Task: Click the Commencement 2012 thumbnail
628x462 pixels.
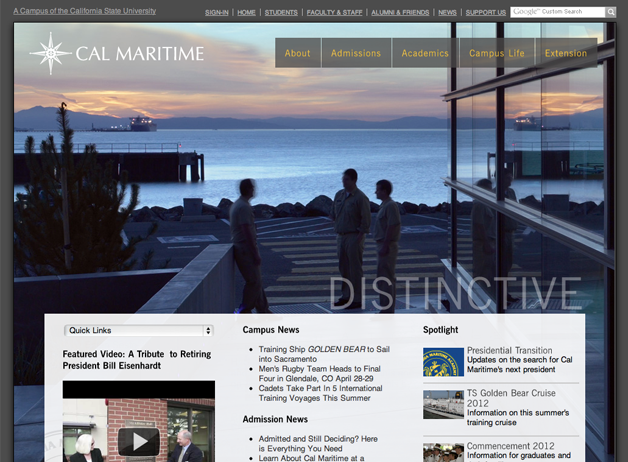Action: click(443, 452)
